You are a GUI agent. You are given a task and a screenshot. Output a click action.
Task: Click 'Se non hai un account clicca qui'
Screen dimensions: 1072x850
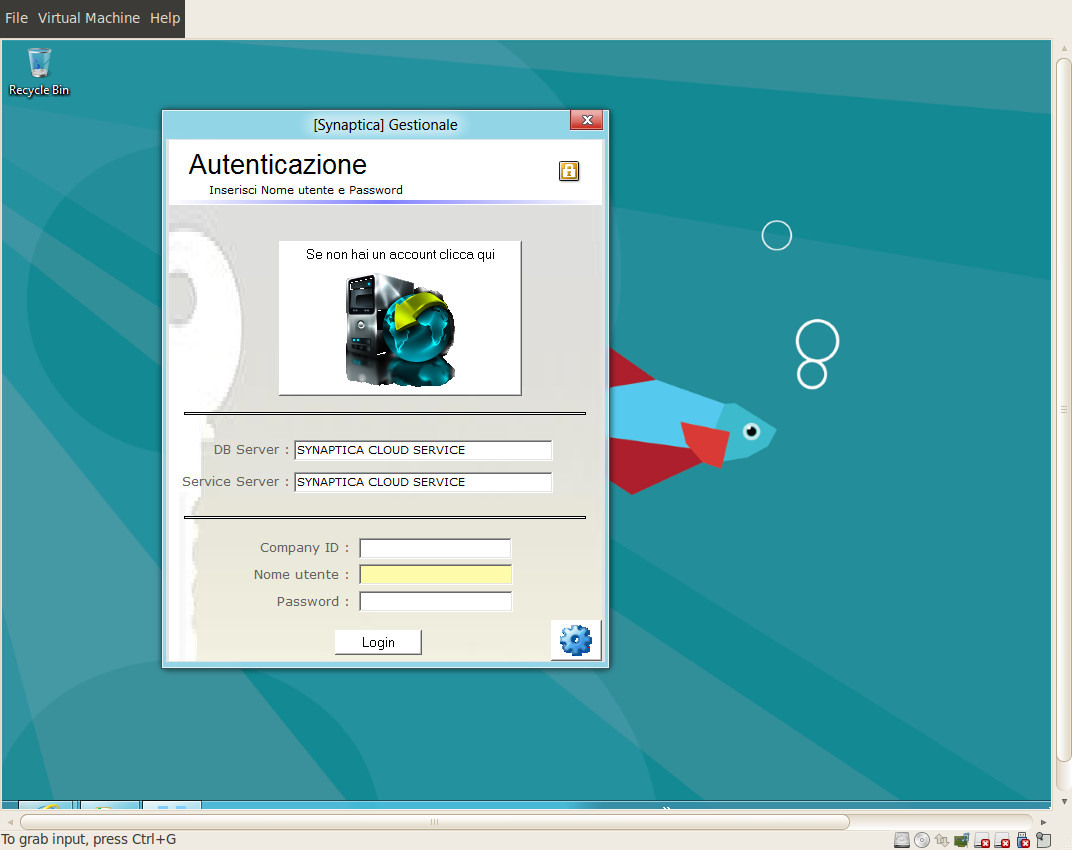(401, 254)
